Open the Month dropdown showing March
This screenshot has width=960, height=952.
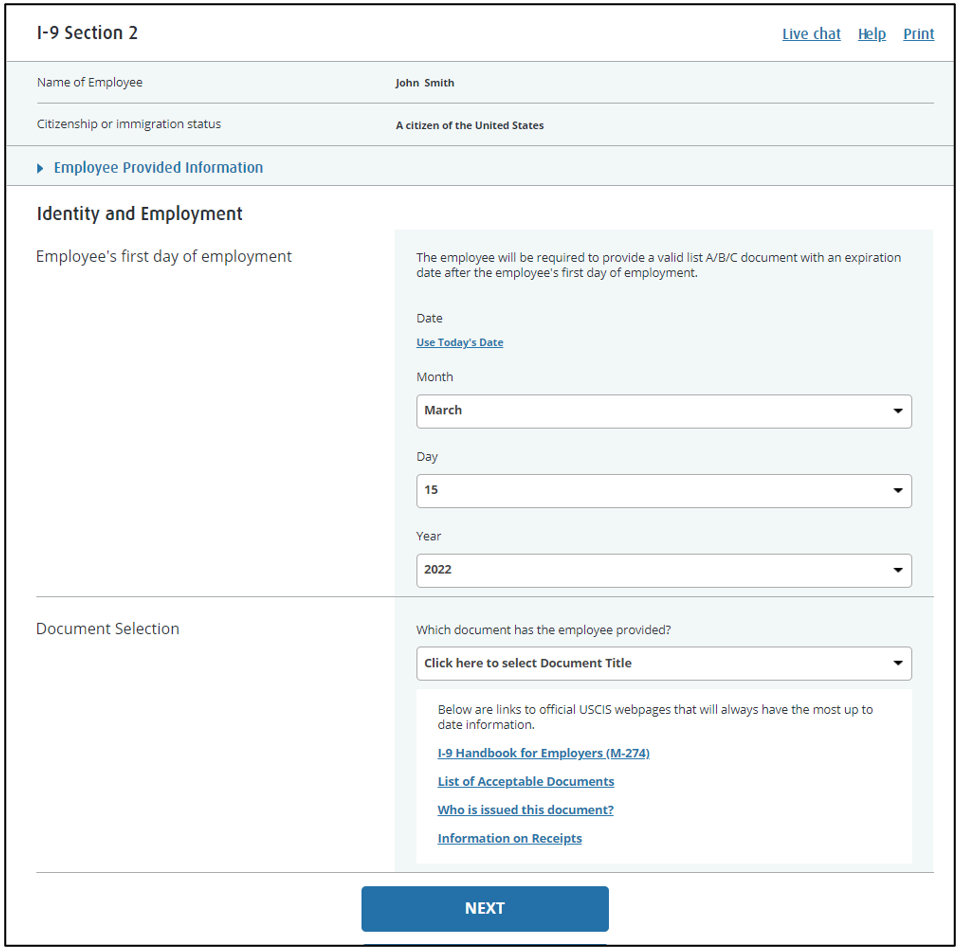click(x=663, y=411)
